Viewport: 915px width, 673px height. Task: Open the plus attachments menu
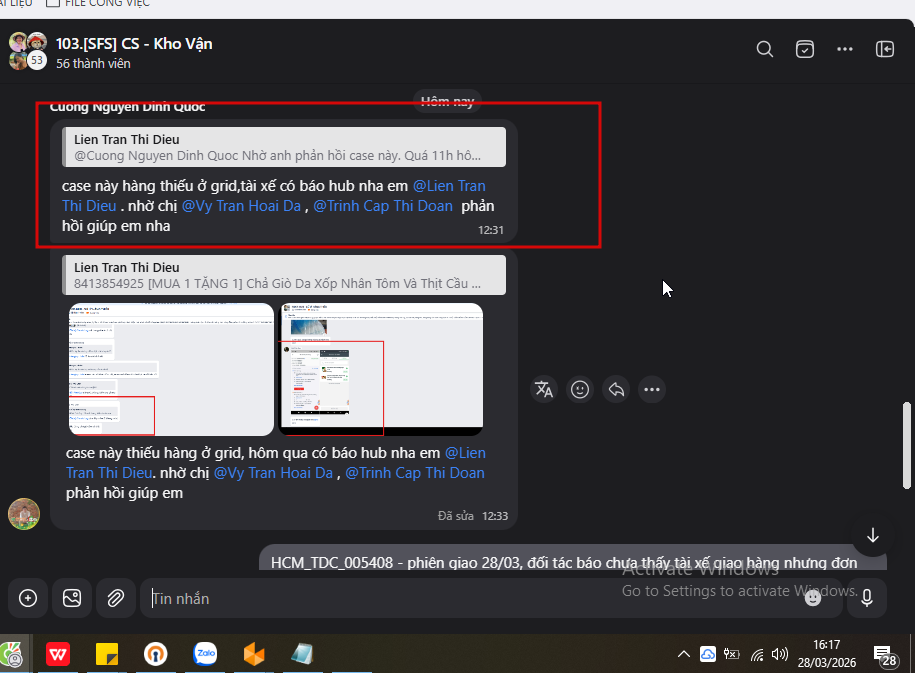(x=28, y=598)
